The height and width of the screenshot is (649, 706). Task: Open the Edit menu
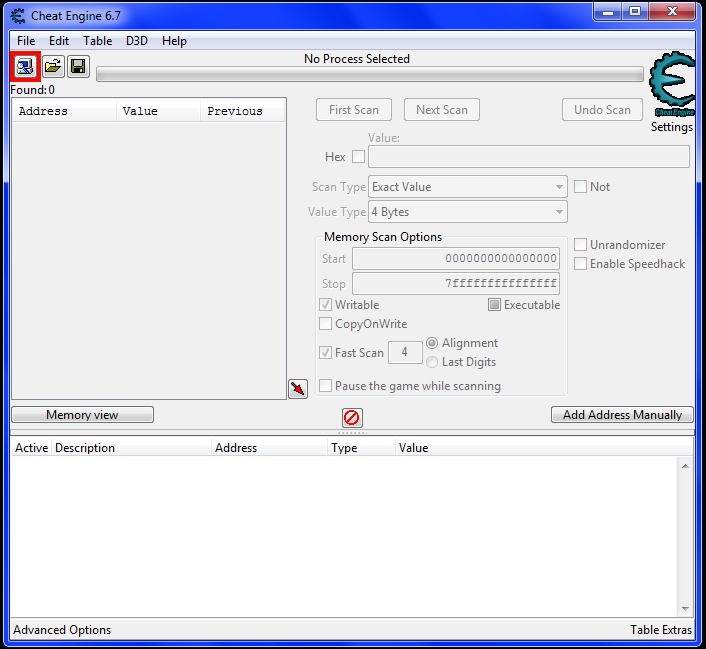pyautogui.click(x=59, y=41)
